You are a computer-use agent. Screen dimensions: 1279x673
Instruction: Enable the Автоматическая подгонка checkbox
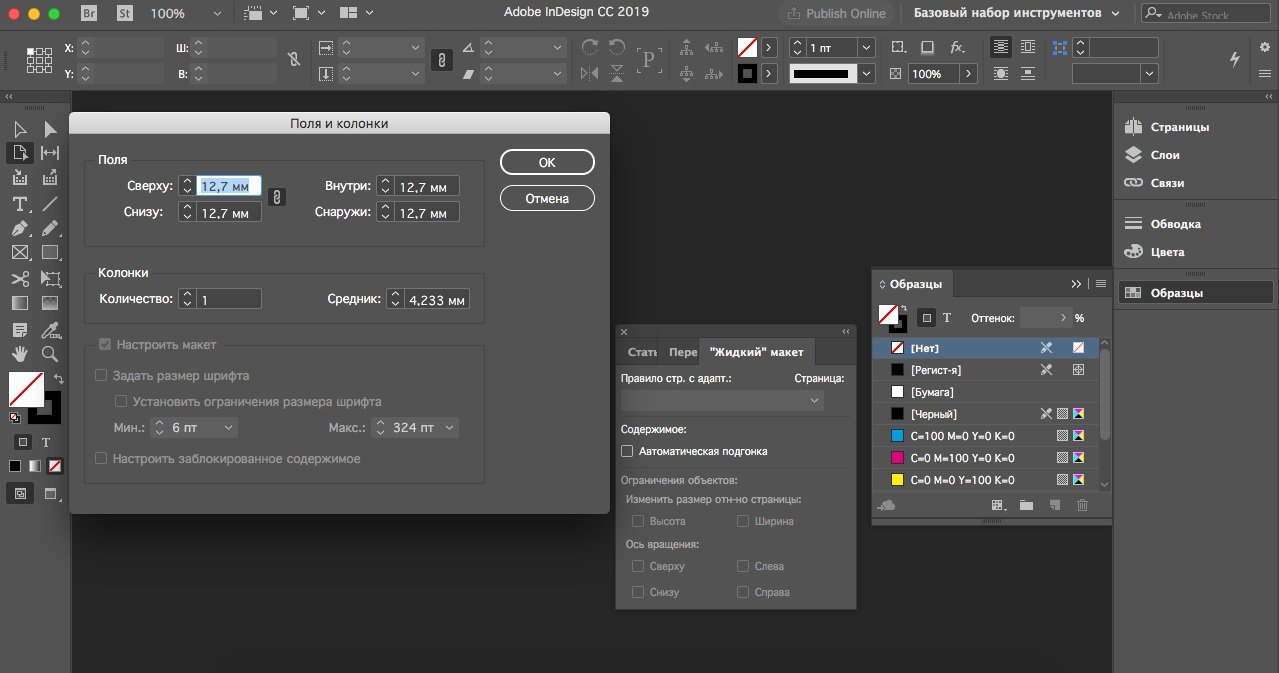(628, 451)
